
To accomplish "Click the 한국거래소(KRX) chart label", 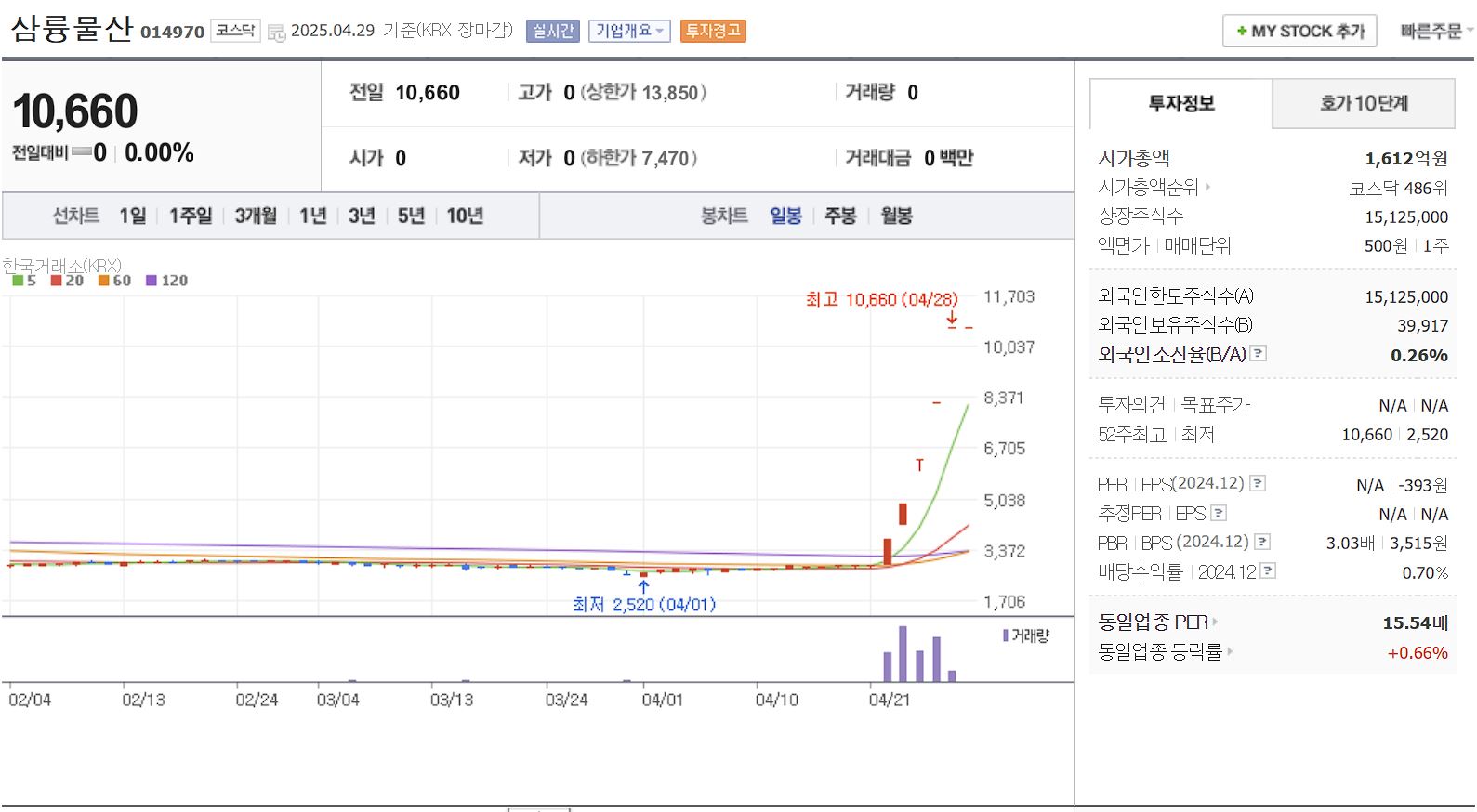I will tap(62, 266).
